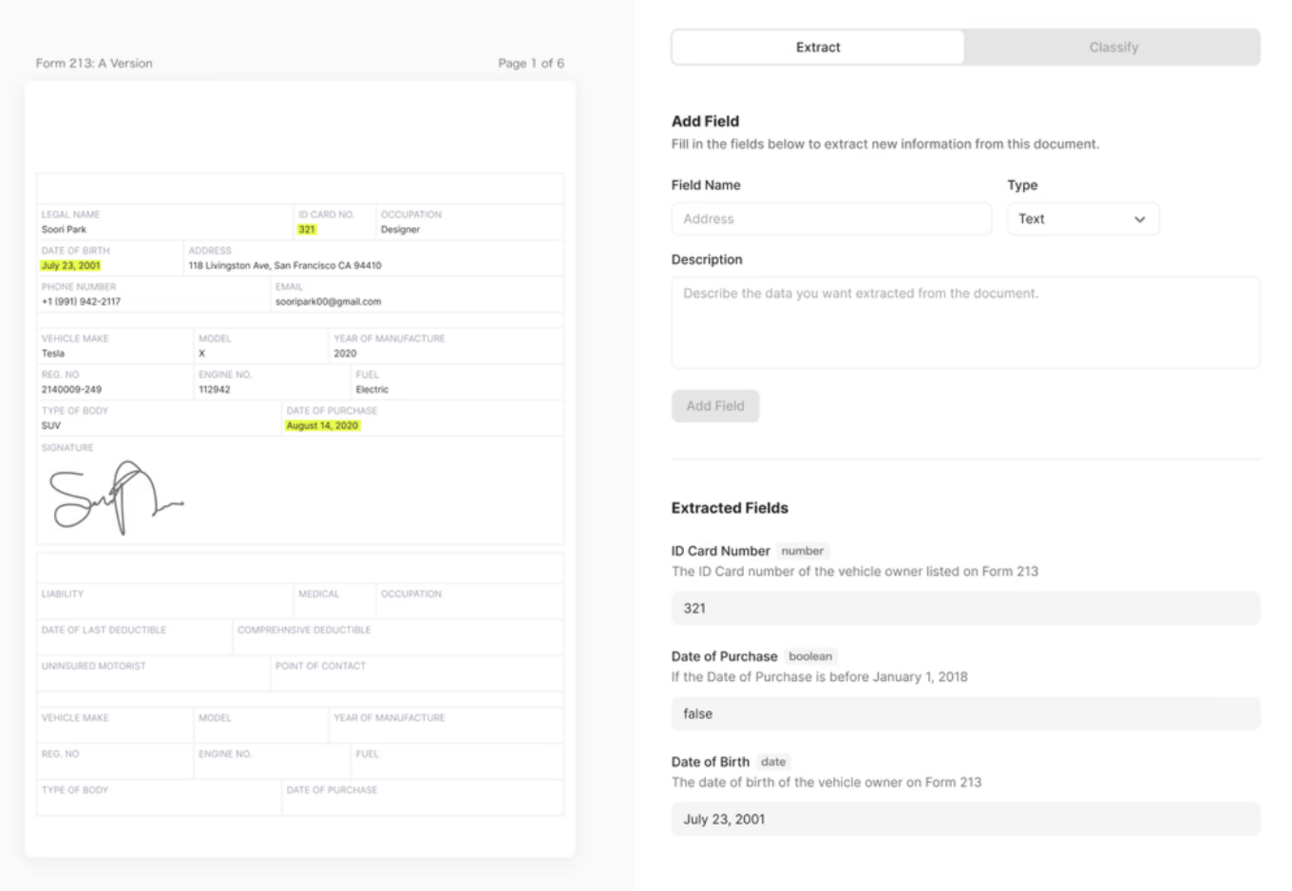This screenshot has width=1292, height=891.
Task: Click the vehicle make value Tesla
Action: [x=52, y=354]
